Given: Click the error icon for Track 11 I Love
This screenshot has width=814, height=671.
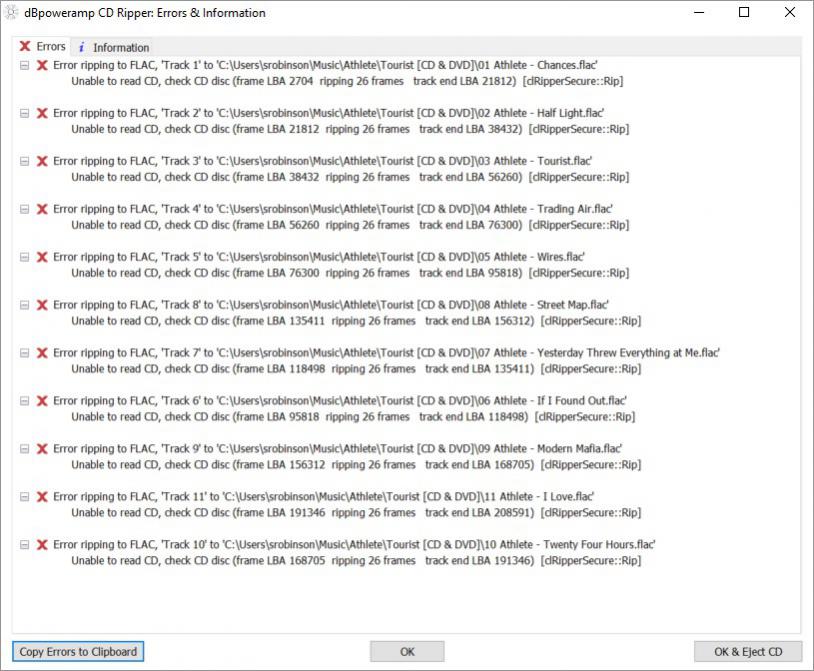Looking at the screenshot, I should coord(42,497).
